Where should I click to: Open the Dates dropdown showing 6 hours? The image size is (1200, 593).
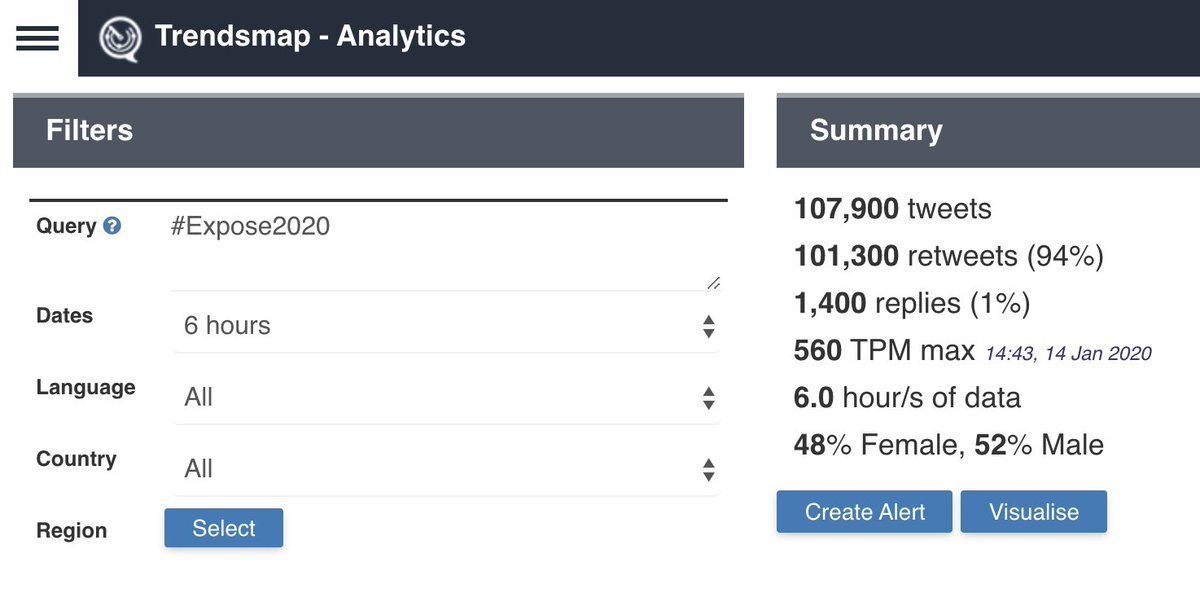[446, 326]
